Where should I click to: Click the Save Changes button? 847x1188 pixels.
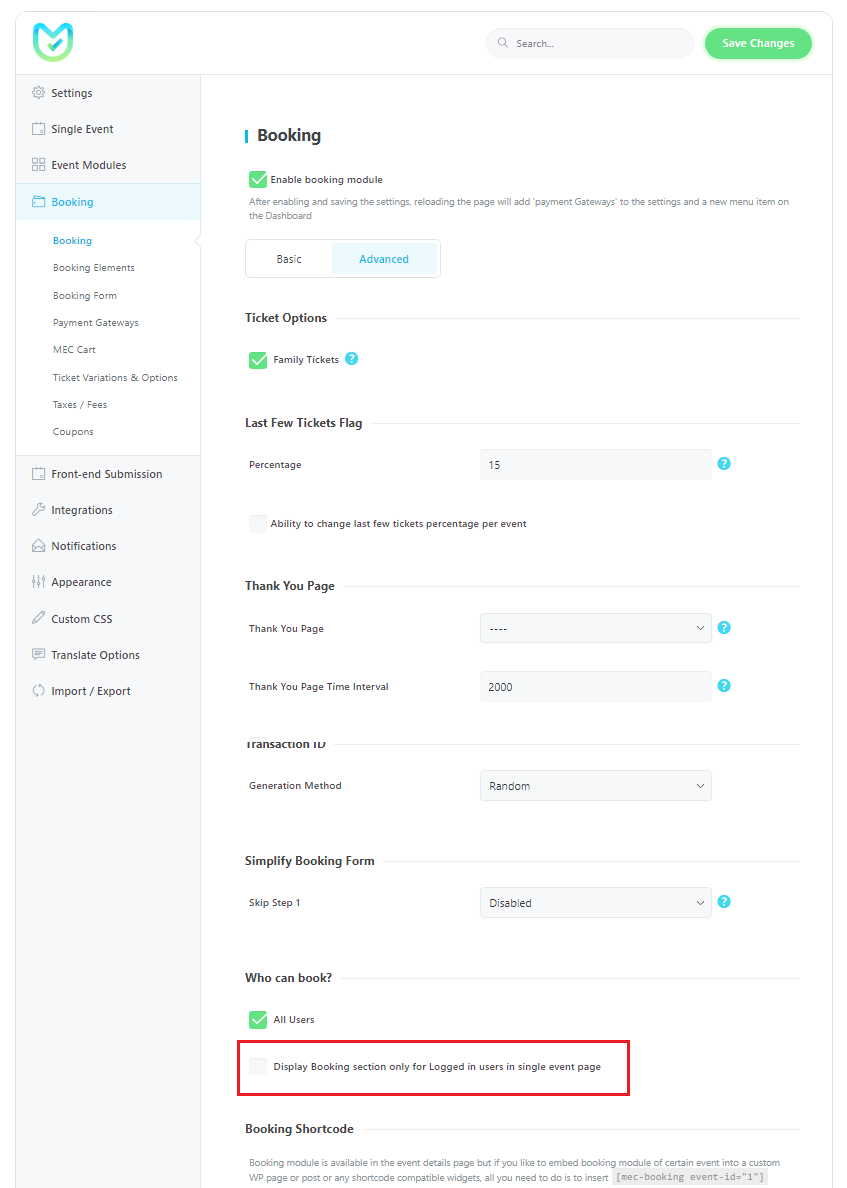click(758, 43)
